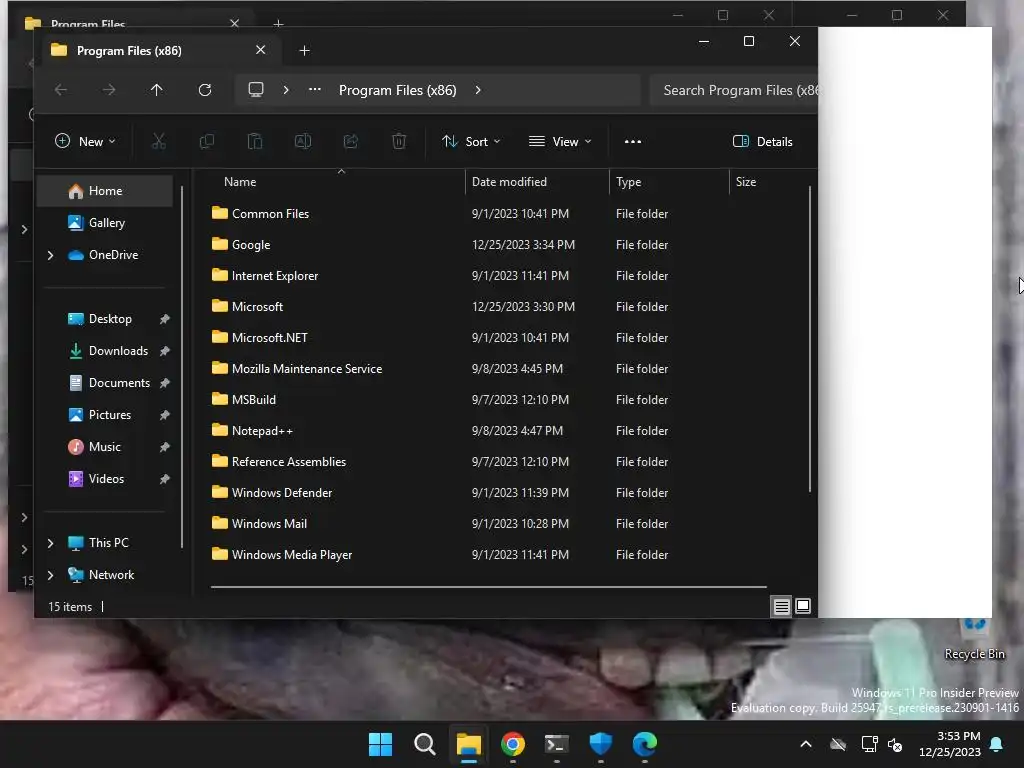Open Recycle Bin on desktop
The width and height of the screenshot is (1024, 768).
click(974, 640)
